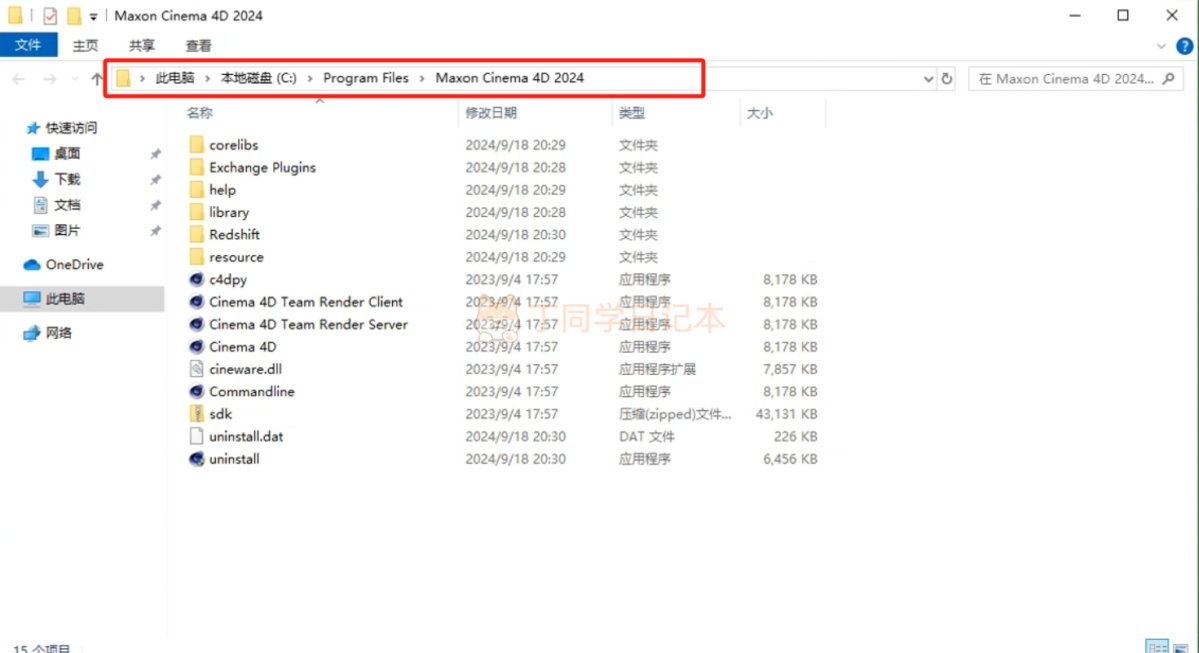
Task: Open the 文件 ribbon menu
Action: tap(28, 45)
